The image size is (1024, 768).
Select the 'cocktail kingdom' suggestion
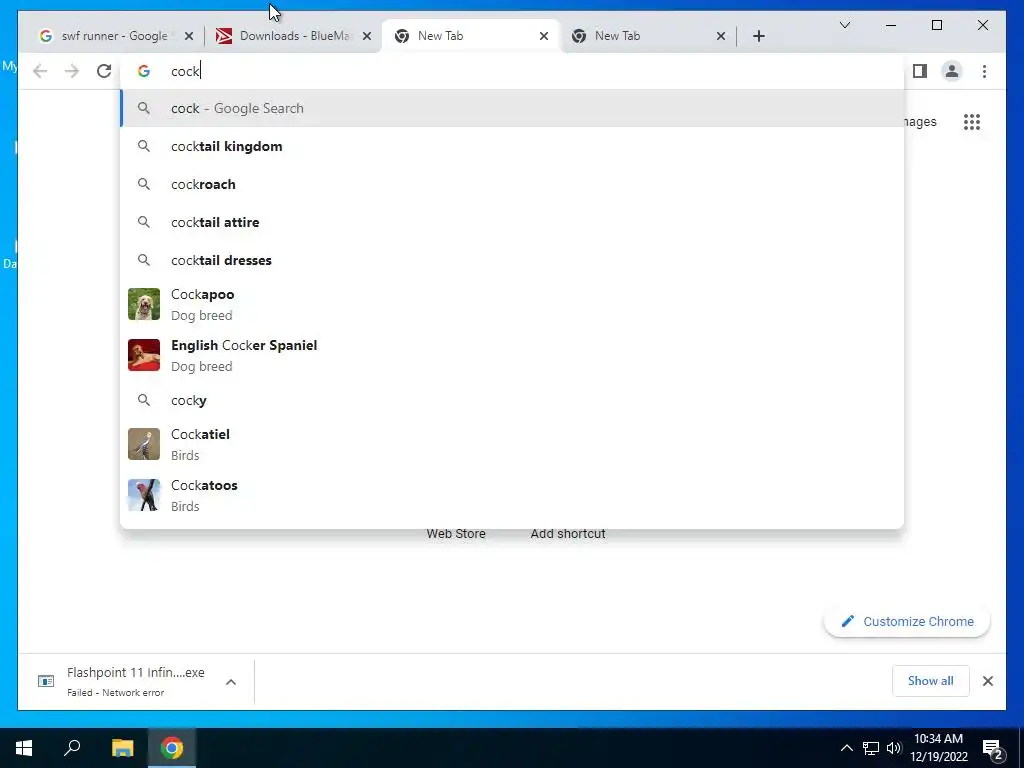point(512,146)
